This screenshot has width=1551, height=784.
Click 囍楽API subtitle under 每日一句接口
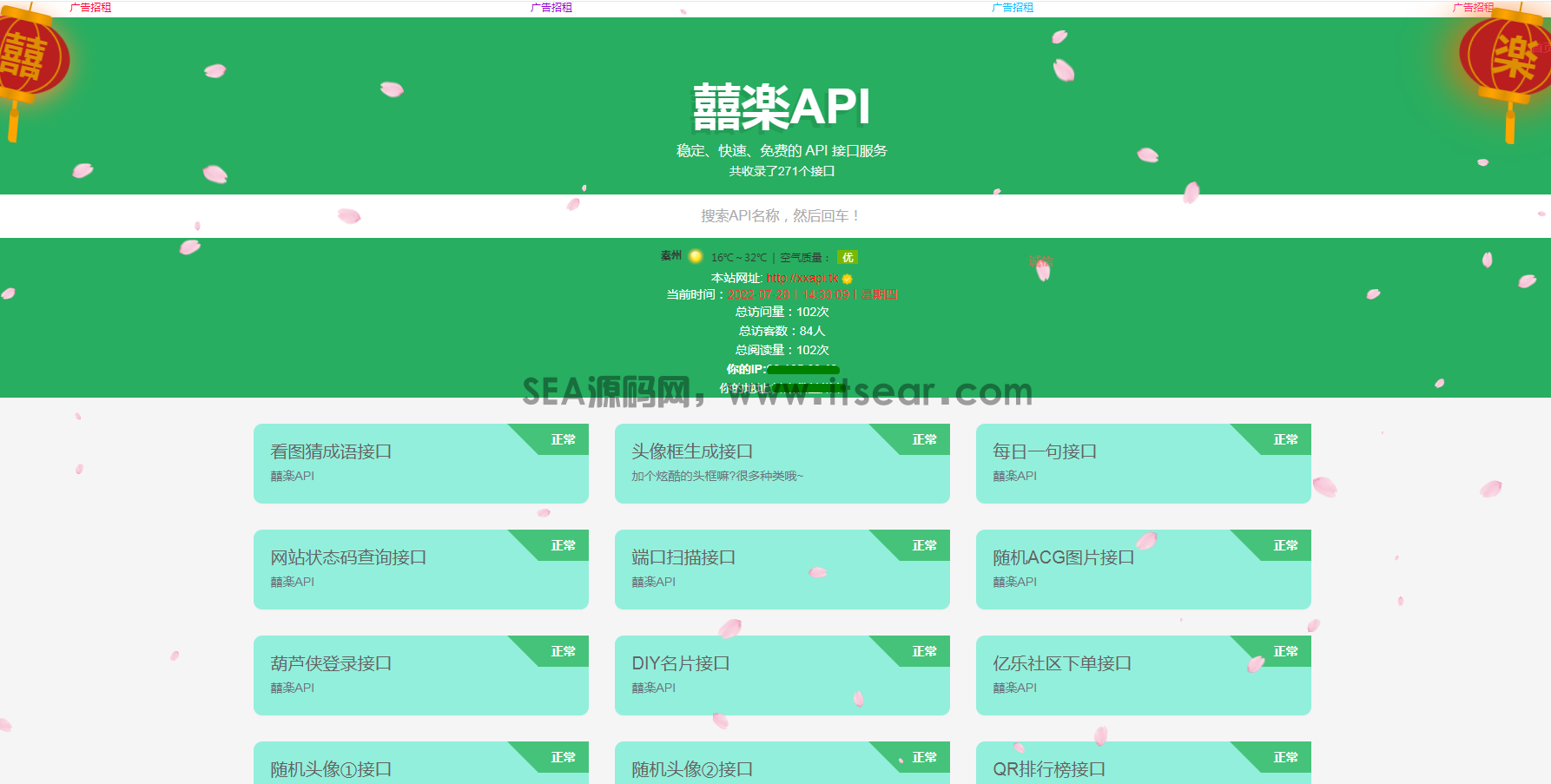click(1014, 476)
